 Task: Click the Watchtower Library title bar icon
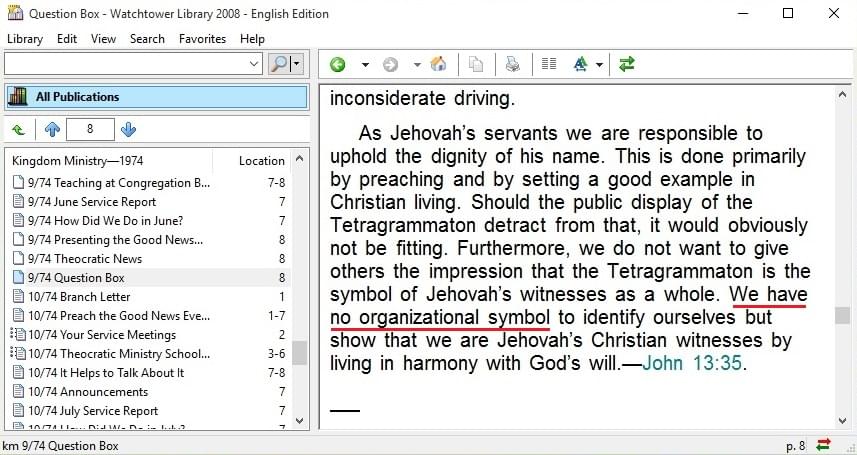[15, 13]
